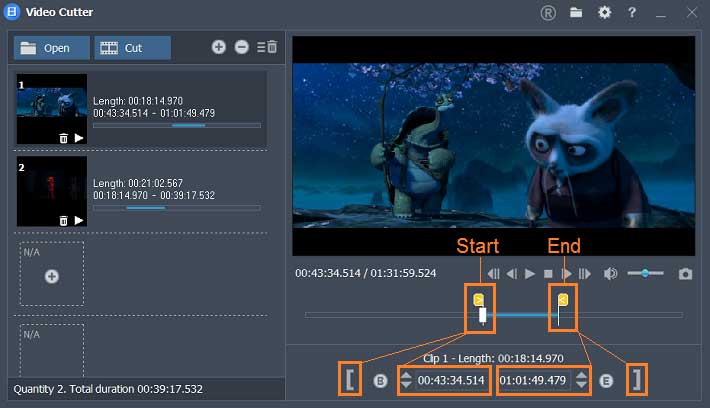The width and height of the screenshot is (710, 408).
Task: Add clip in first N/A placeholder slot
Action: pyautogui.click(x=52, y=276)
